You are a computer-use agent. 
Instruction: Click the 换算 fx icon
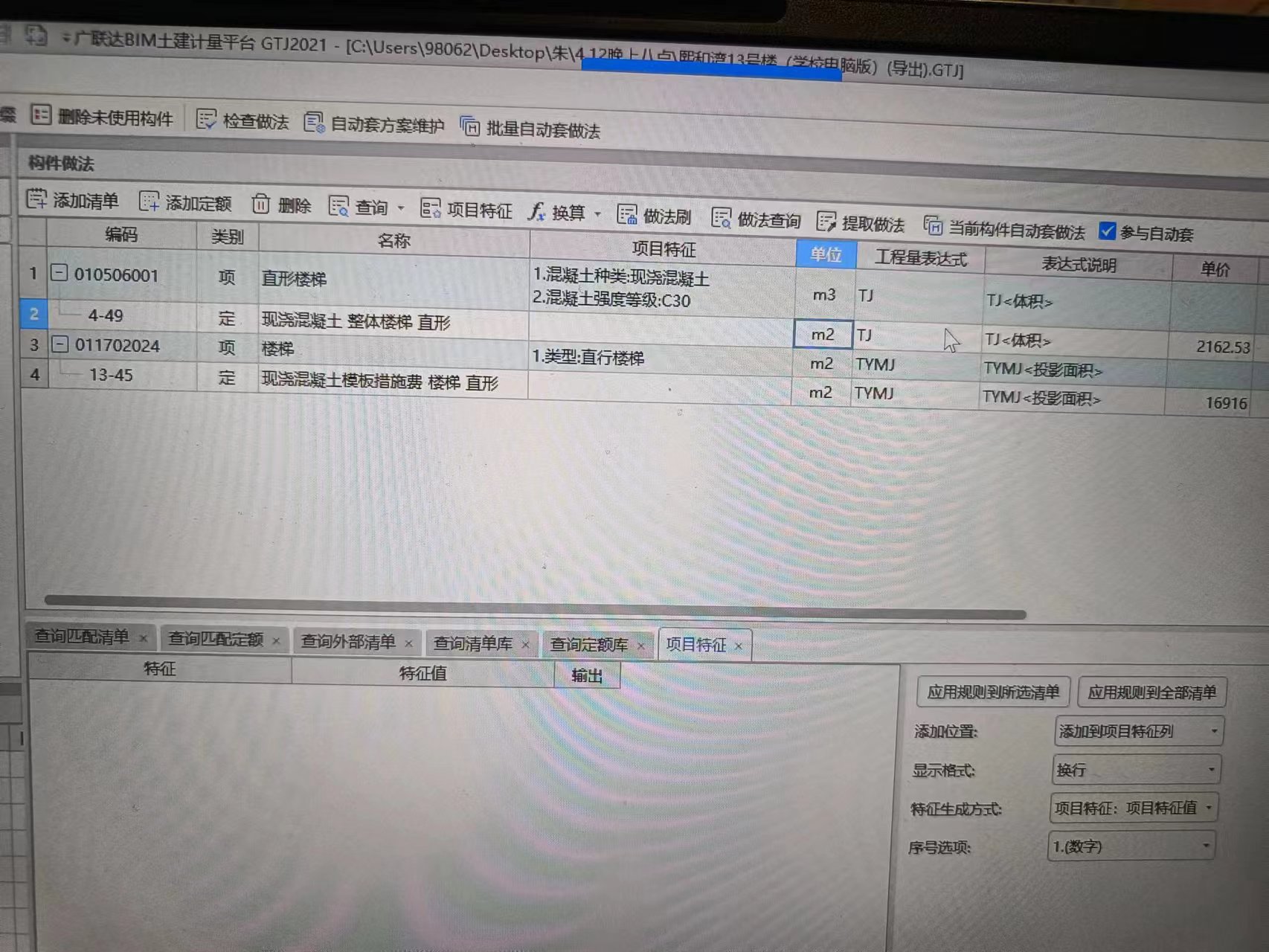[537, 211]
